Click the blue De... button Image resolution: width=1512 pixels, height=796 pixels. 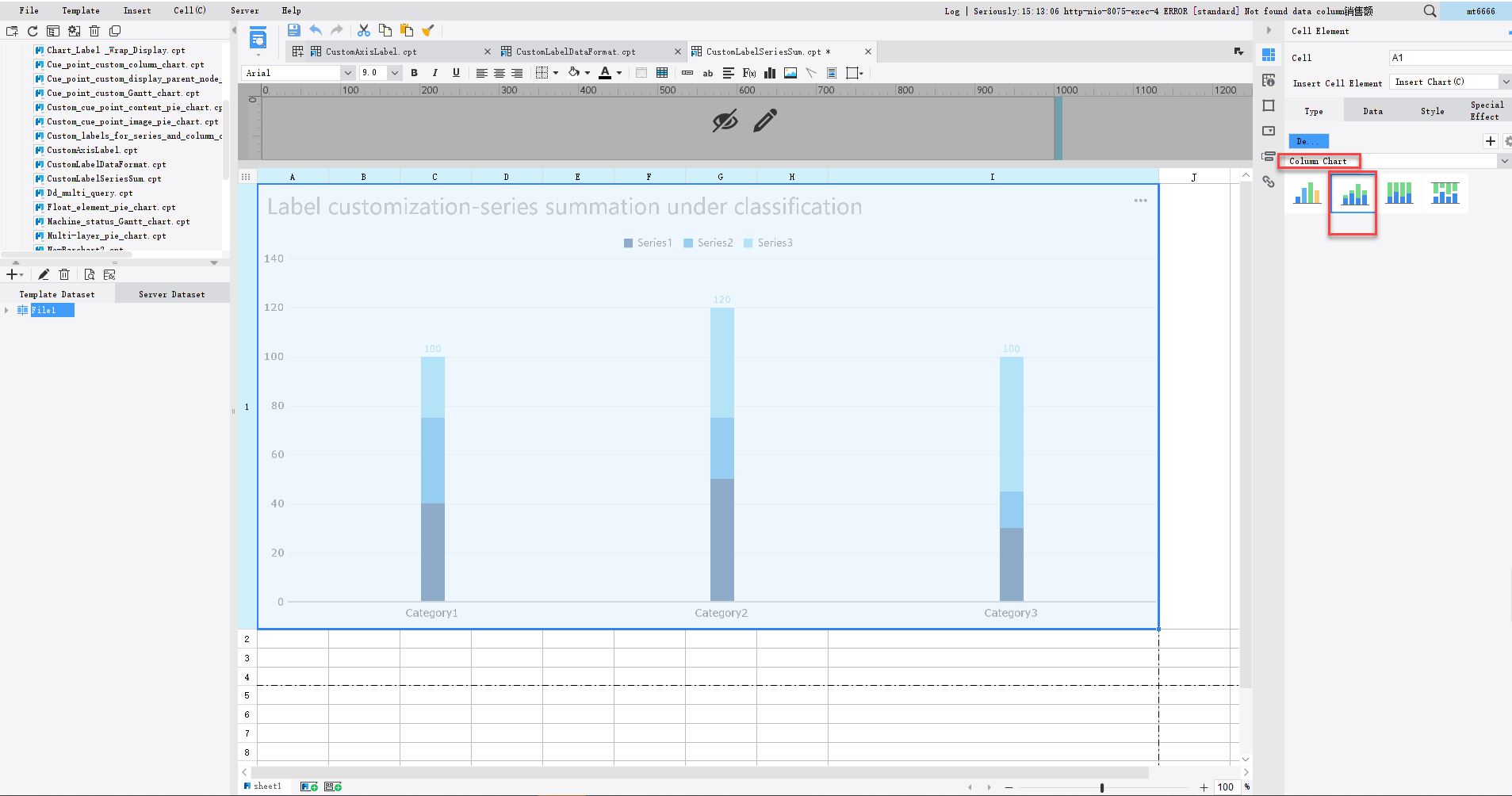coord(1308,141)
